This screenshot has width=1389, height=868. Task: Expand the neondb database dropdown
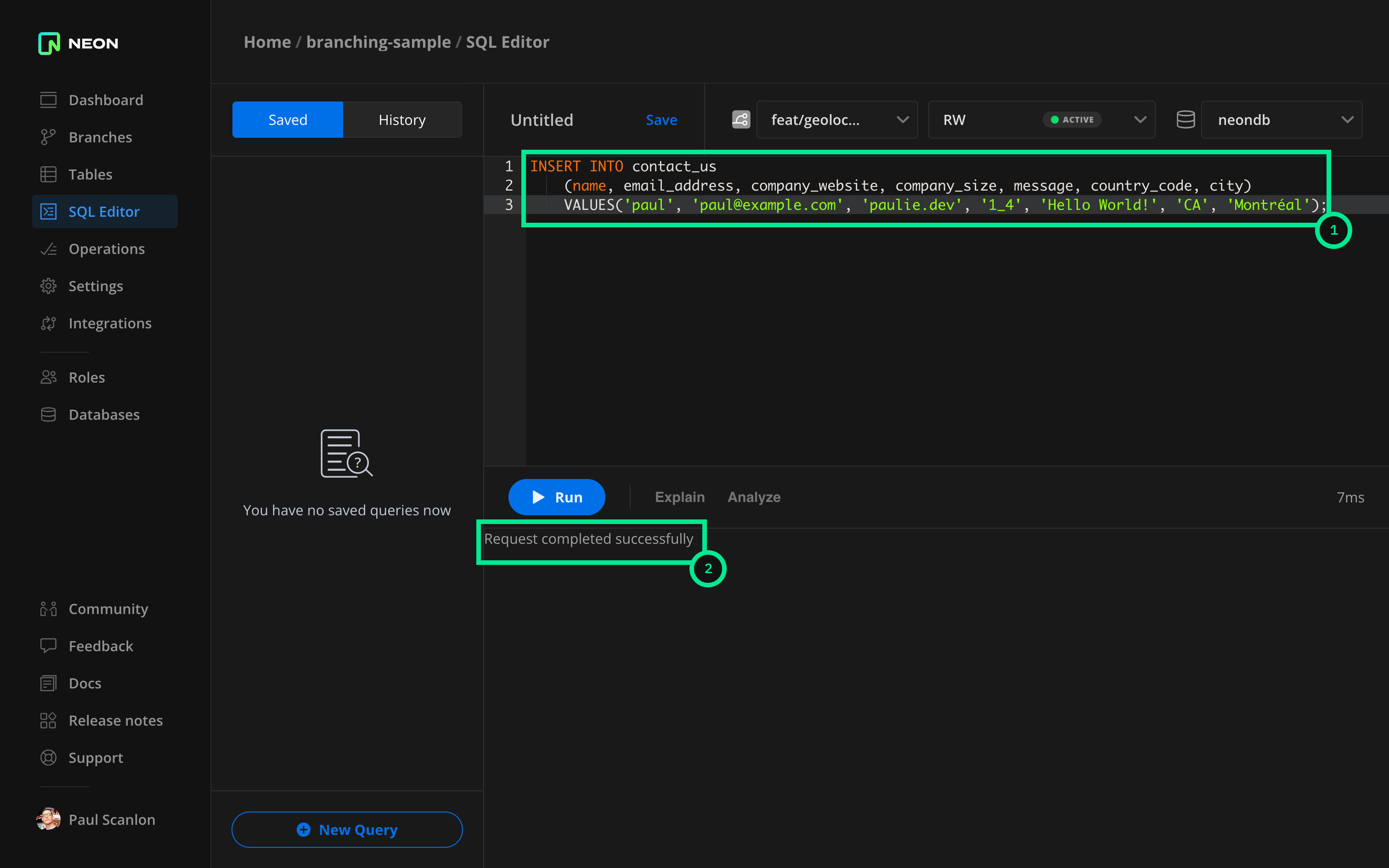[1281, 119]
